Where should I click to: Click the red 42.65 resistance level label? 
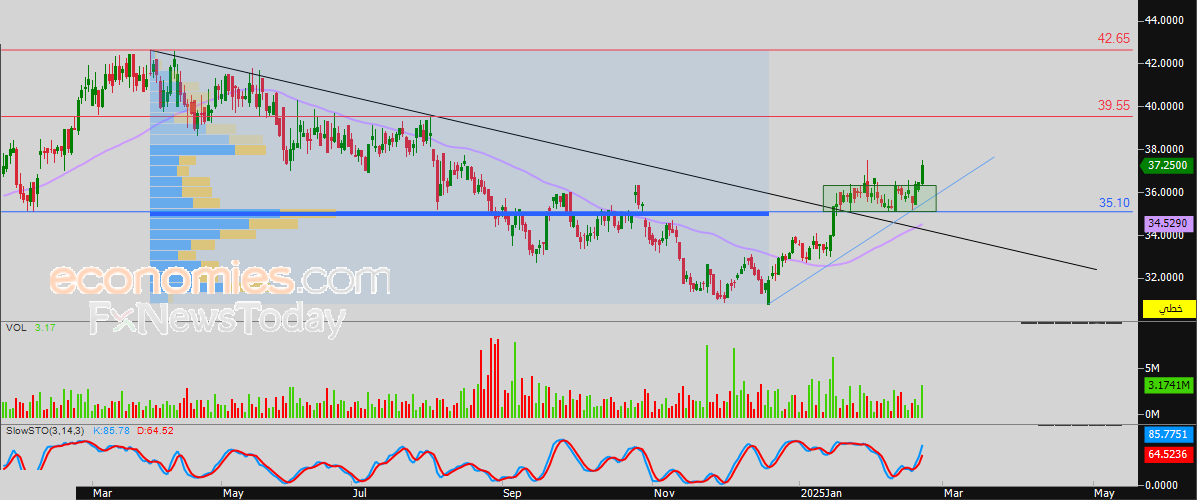tap(1113, 37)
